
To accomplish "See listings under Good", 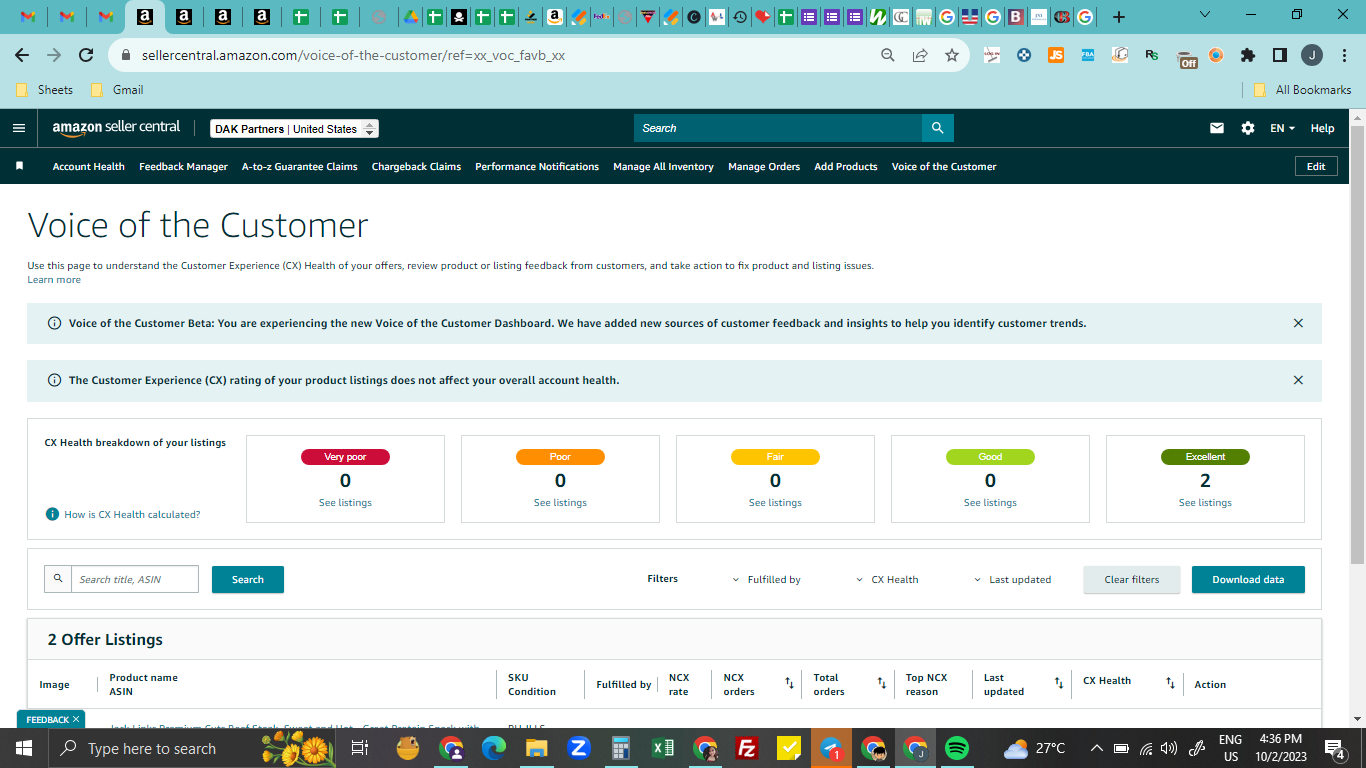I will [x=990, y=502].
